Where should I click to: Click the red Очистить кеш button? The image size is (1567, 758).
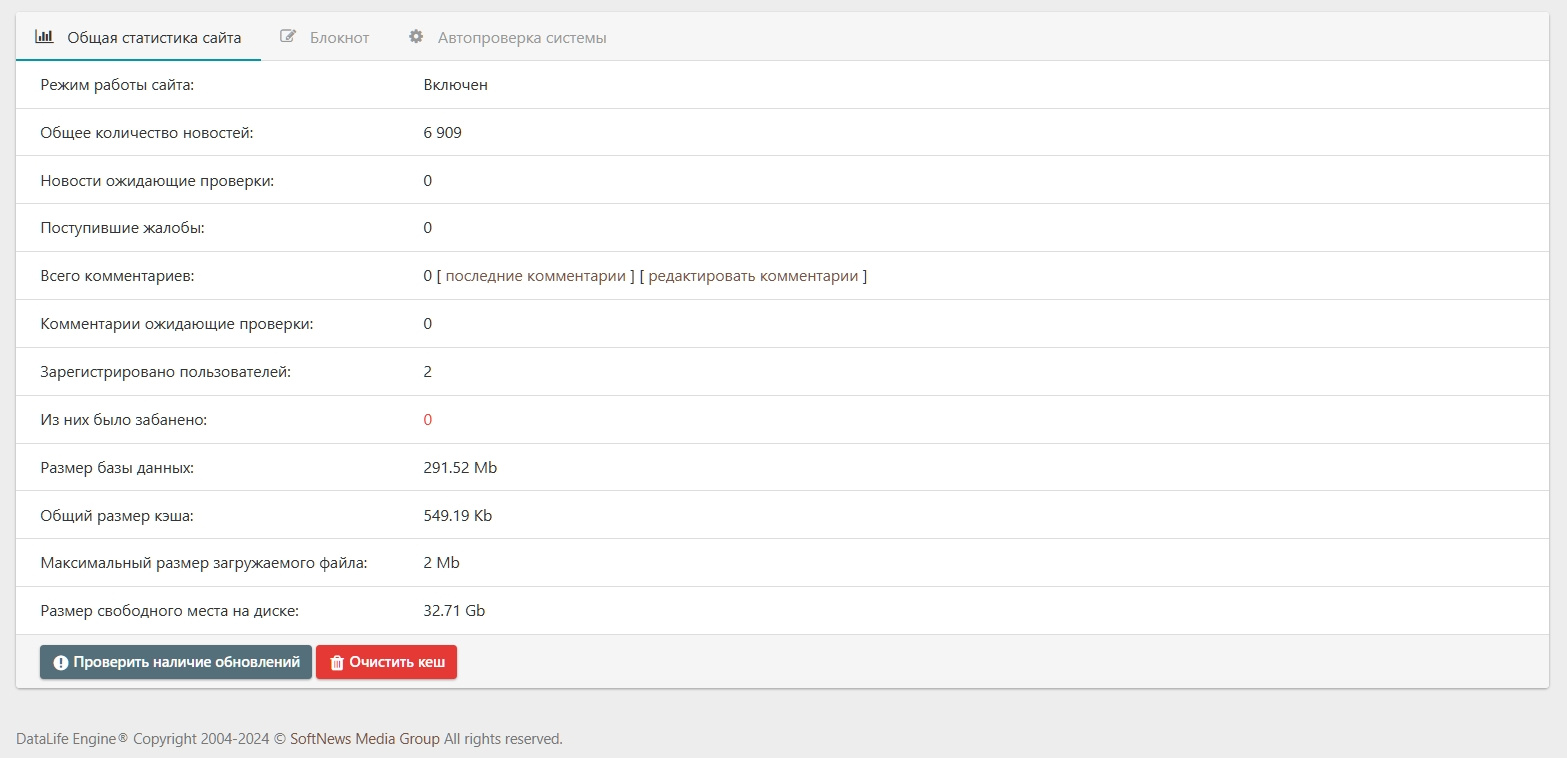(x=386, y=662)
